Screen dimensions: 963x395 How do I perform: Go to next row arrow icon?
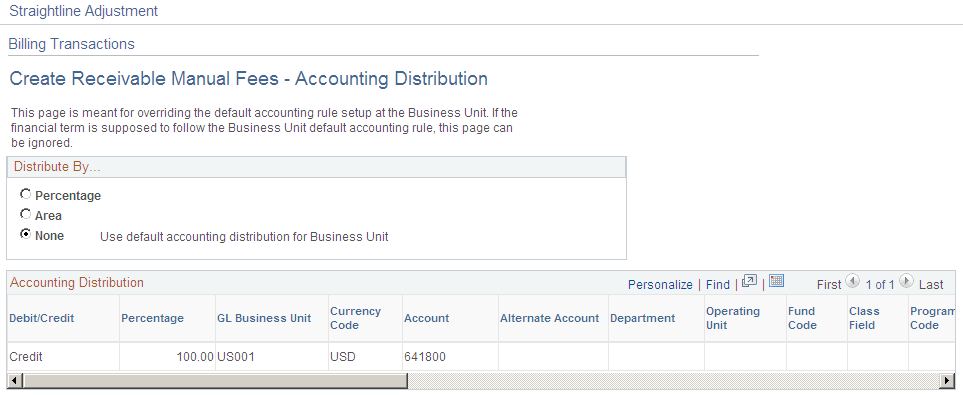pos(906,281)
